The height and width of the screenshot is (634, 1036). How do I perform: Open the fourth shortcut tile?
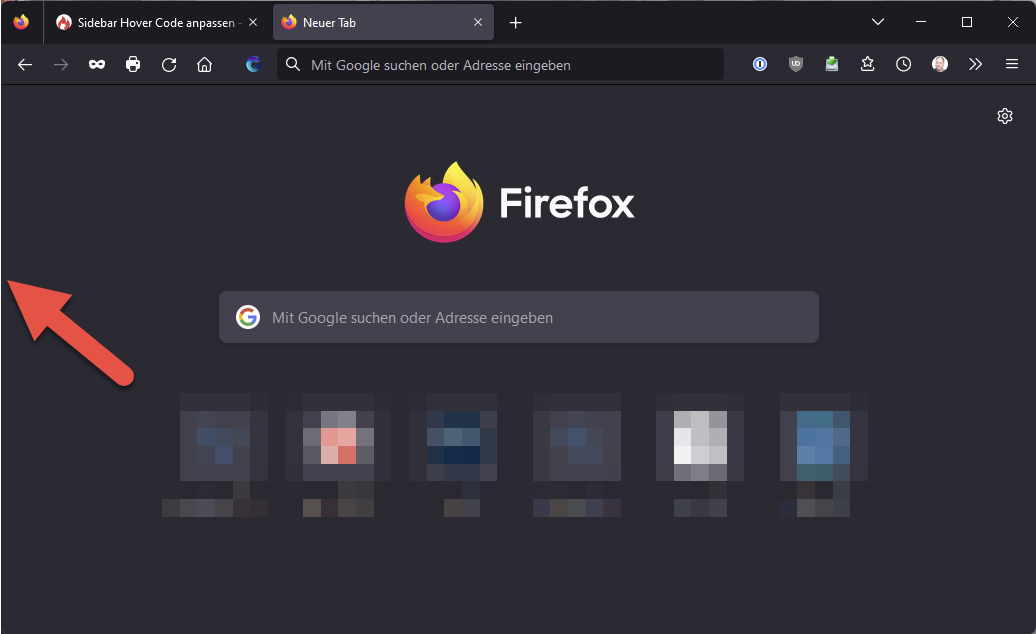pyautogui.click(x=577, y=454)
